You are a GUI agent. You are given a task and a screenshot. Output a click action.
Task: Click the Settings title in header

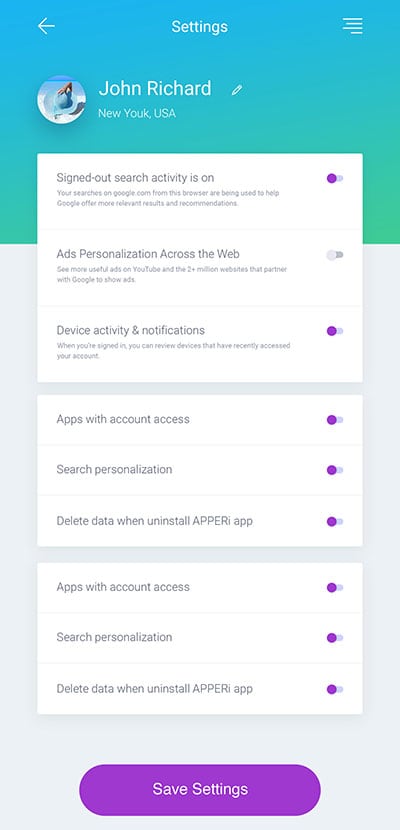pyautogui.click(x=199, y=26)
